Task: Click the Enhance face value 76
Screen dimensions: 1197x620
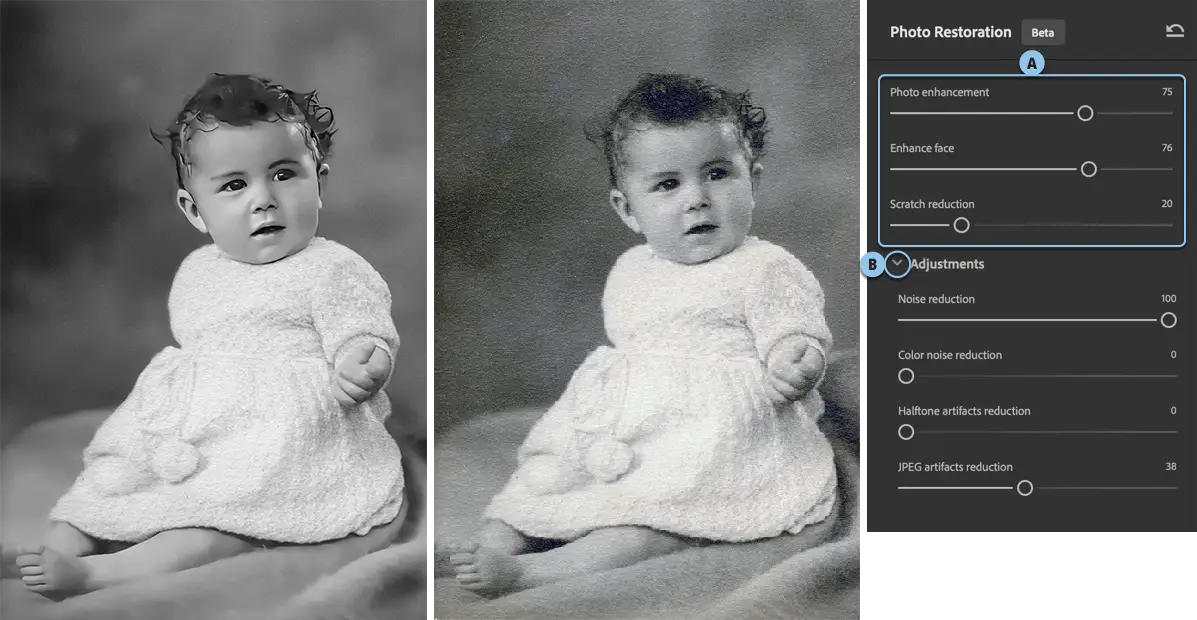Action: tap(1166, 148)
